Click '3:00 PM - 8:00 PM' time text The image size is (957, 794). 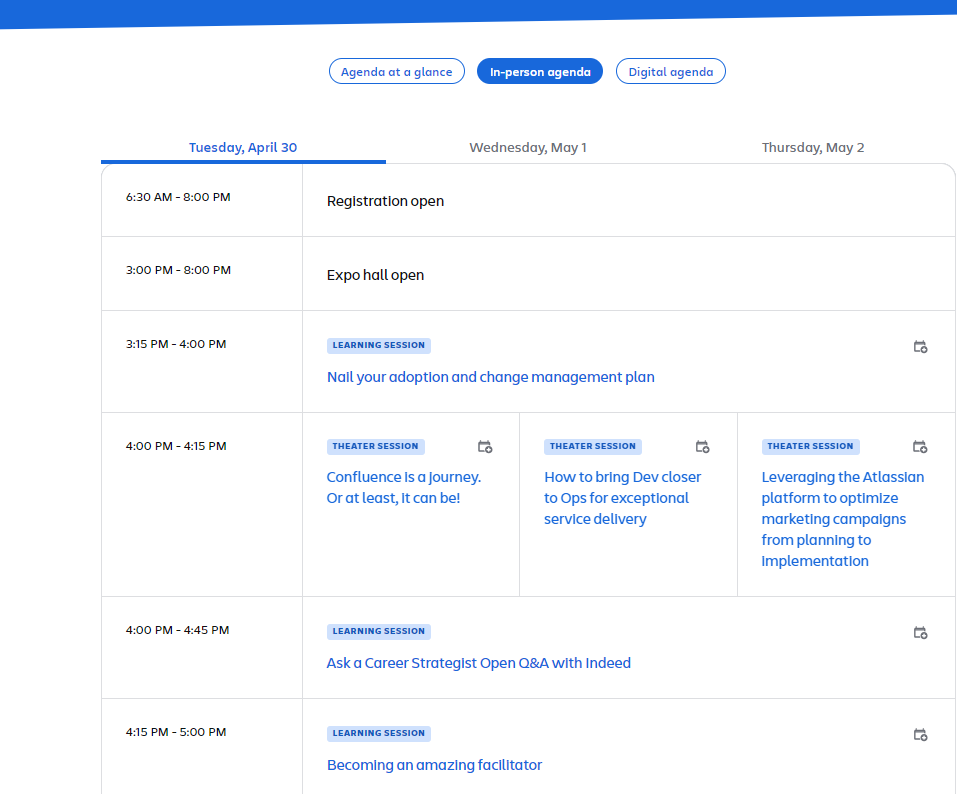coord(178,270)
